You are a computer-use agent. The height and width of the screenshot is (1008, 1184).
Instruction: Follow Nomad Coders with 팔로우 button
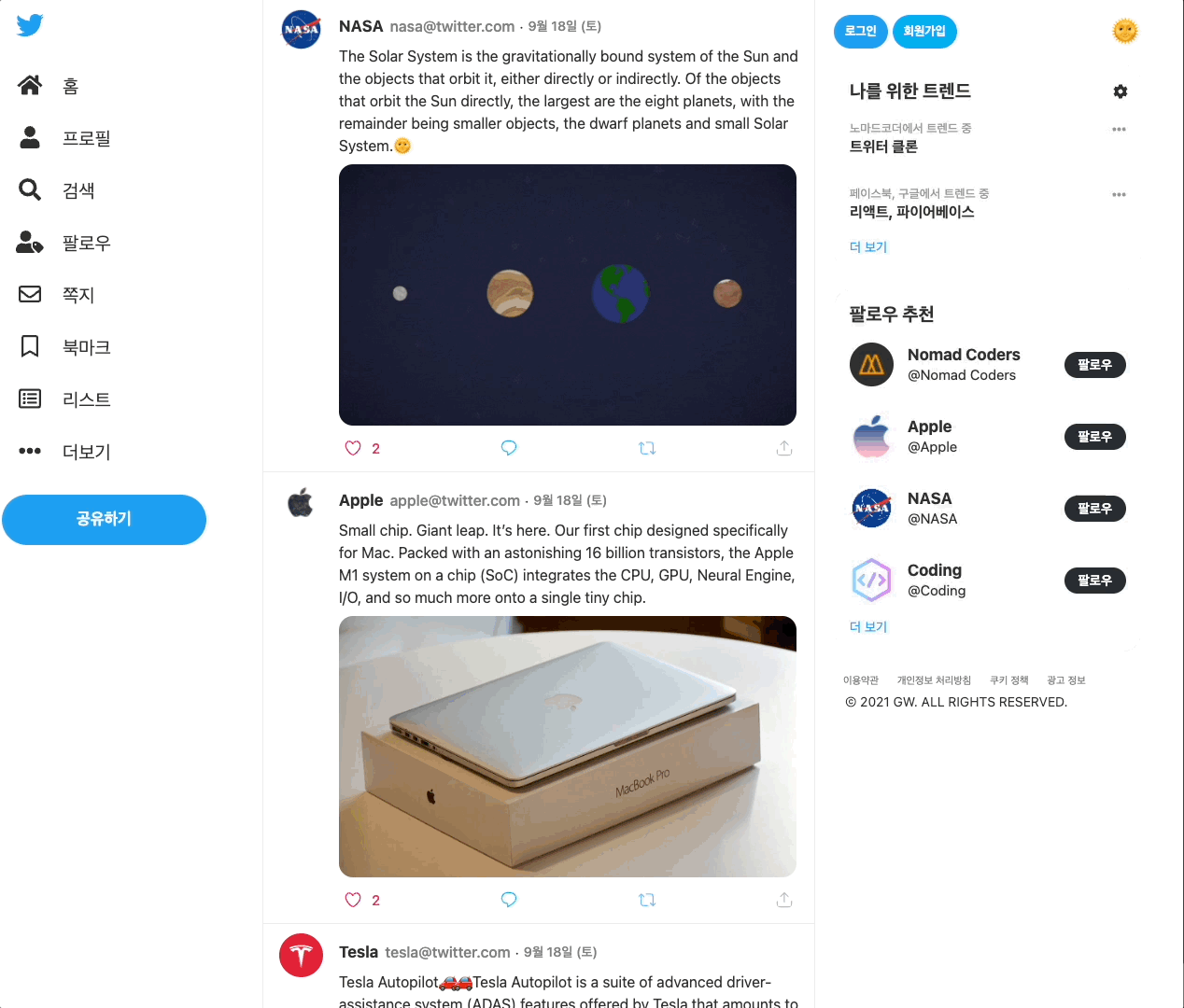click(x=1095, y=365)
